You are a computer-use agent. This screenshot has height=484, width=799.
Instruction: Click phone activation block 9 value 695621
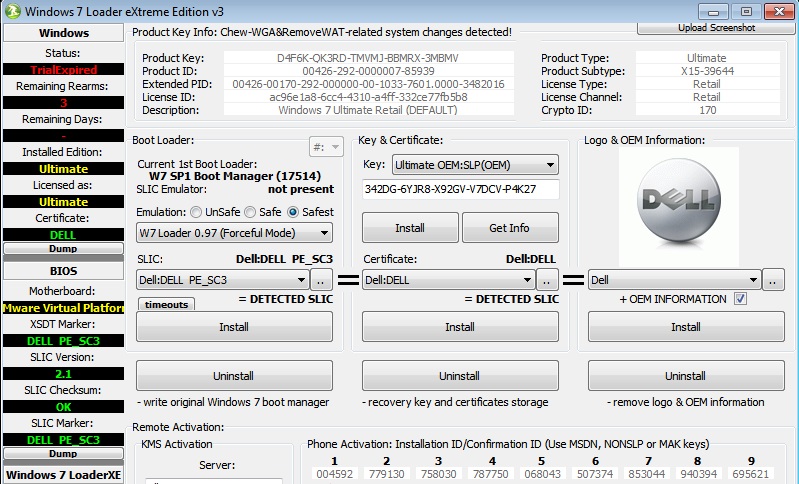[751, 474]
